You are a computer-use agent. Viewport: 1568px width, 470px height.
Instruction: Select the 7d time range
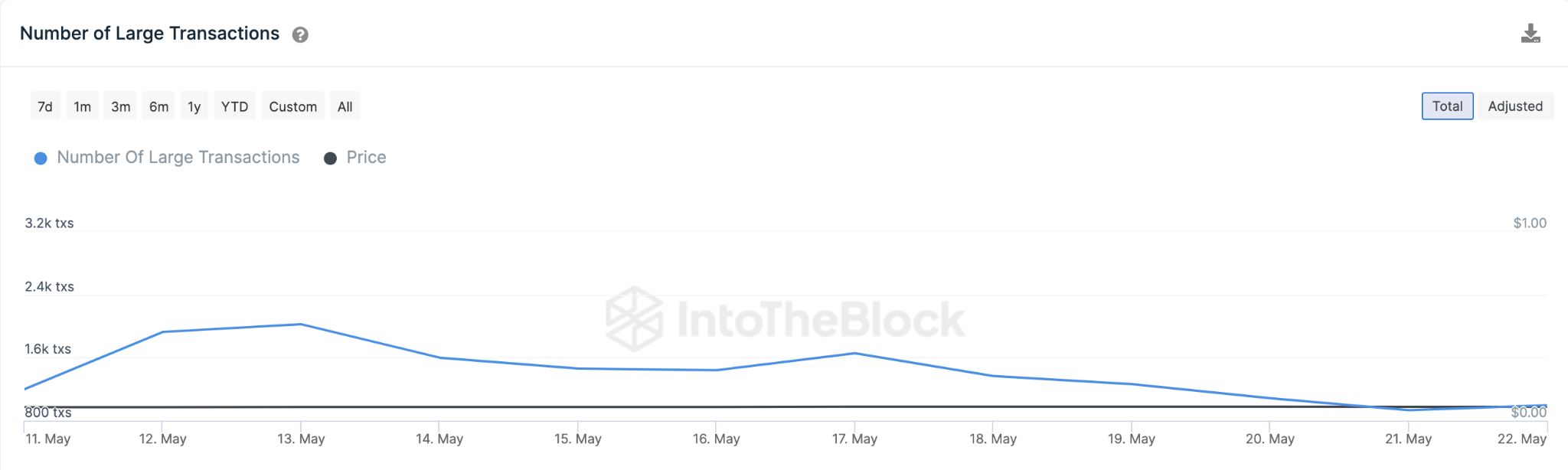click(45, 106)
